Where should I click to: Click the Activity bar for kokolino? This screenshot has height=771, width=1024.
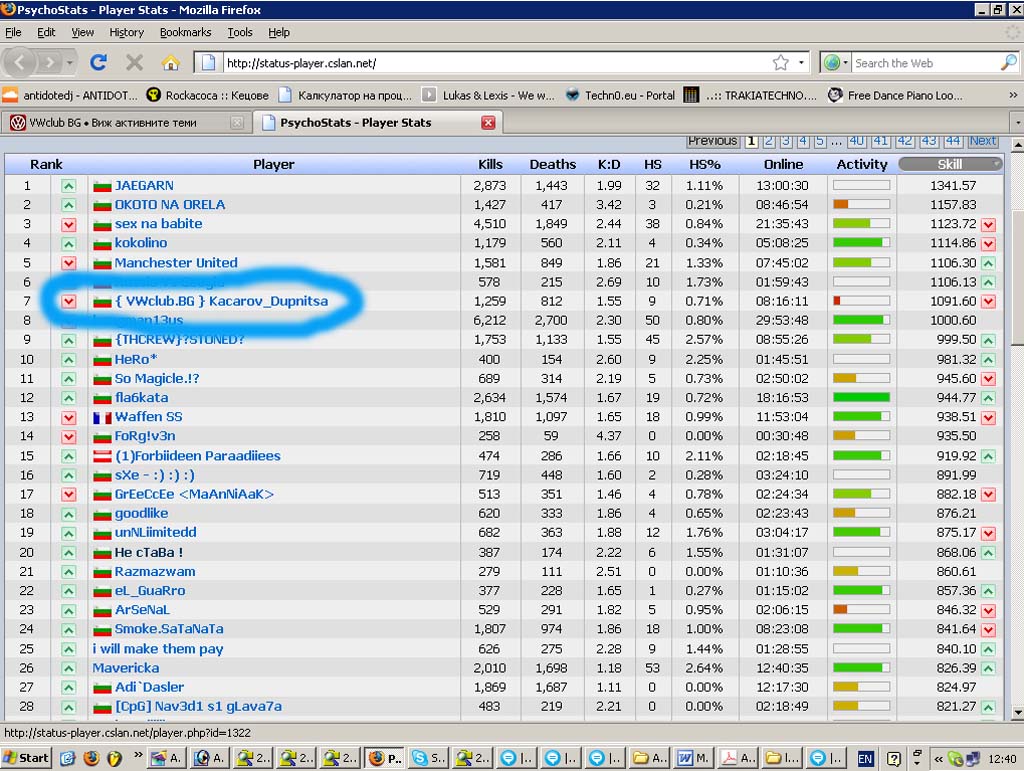[861, 243]
